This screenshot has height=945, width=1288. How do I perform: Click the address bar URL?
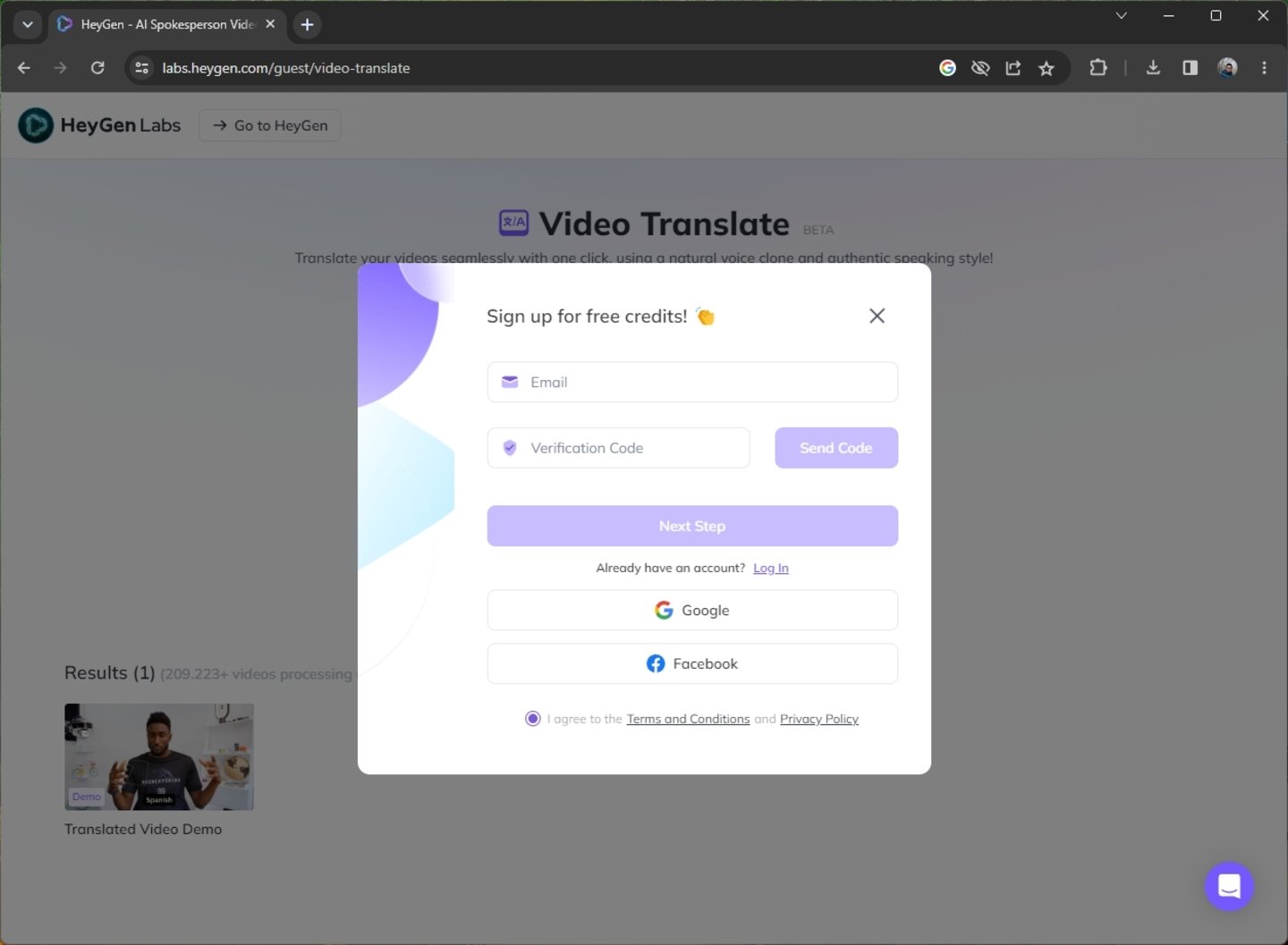point(286,68)
